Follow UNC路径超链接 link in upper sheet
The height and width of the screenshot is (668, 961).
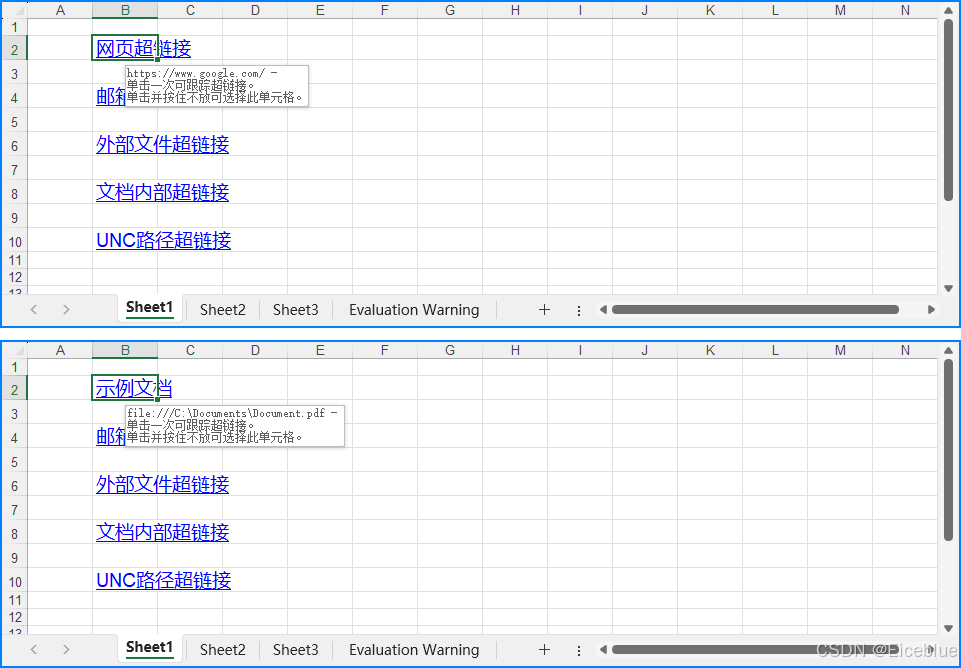pos(164,240)
